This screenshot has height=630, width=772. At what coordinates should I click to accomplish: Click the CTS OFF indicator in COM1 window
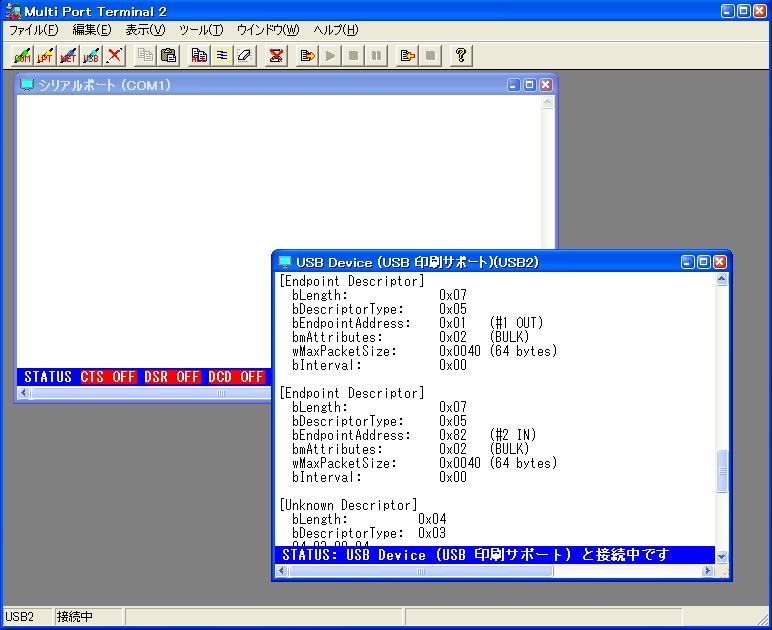coord(108,377)
